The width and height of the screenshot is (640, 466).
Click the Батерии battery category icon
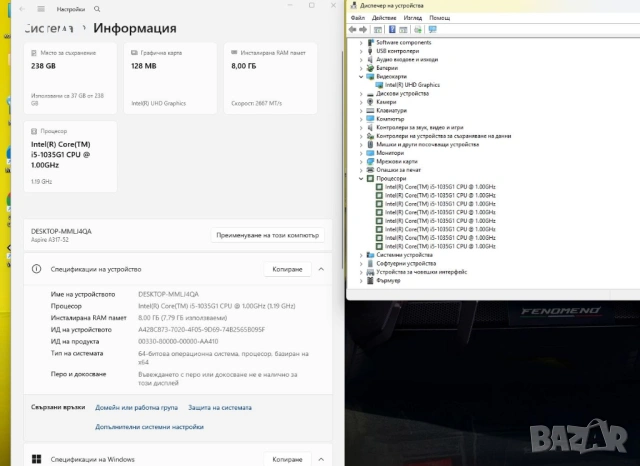point(370,68)
